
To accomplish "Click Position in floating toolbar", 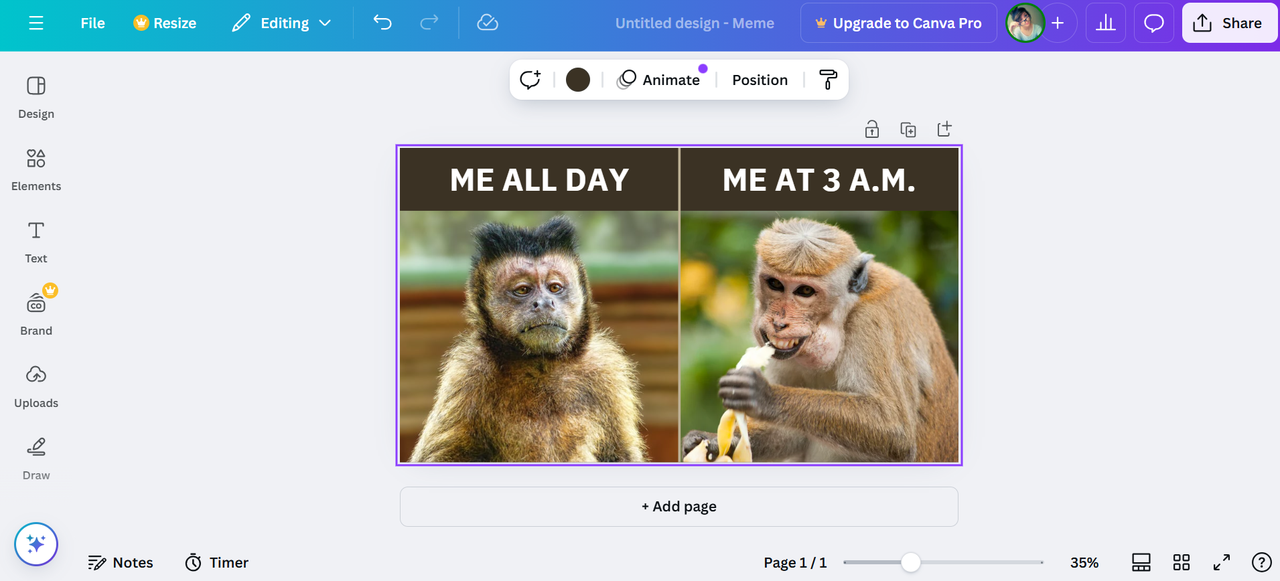I will click(x=760, y=80).
